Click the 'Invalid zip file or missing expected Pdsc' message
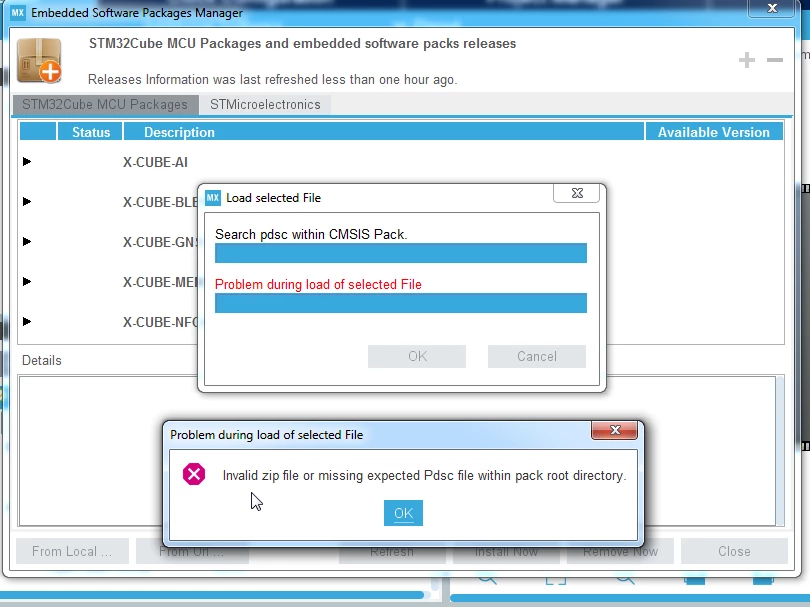 pos(424,475)
